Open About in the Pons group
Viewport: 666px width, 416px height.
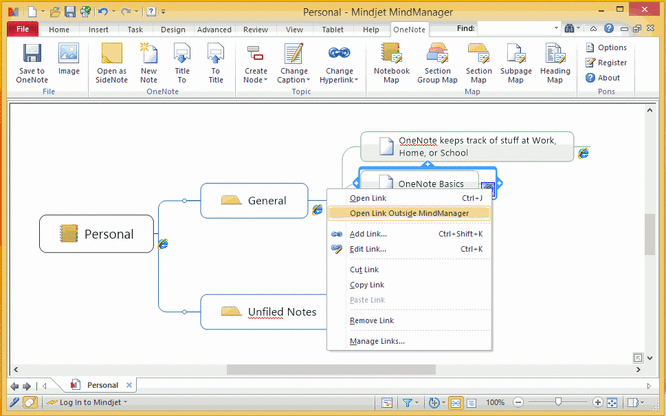pos(603,78)
